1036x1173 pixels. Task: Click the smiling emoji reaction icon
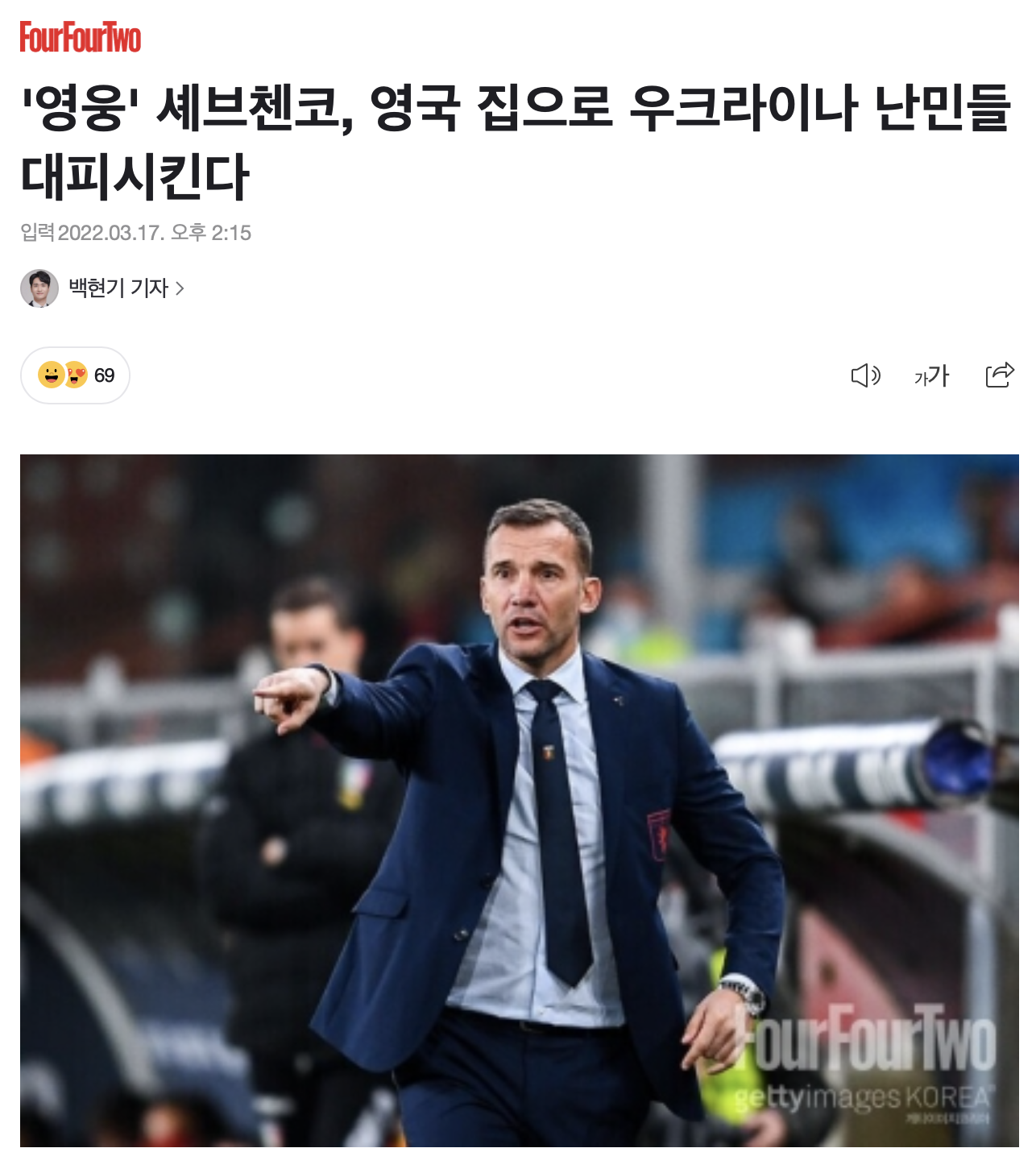[x=51, y=375]
